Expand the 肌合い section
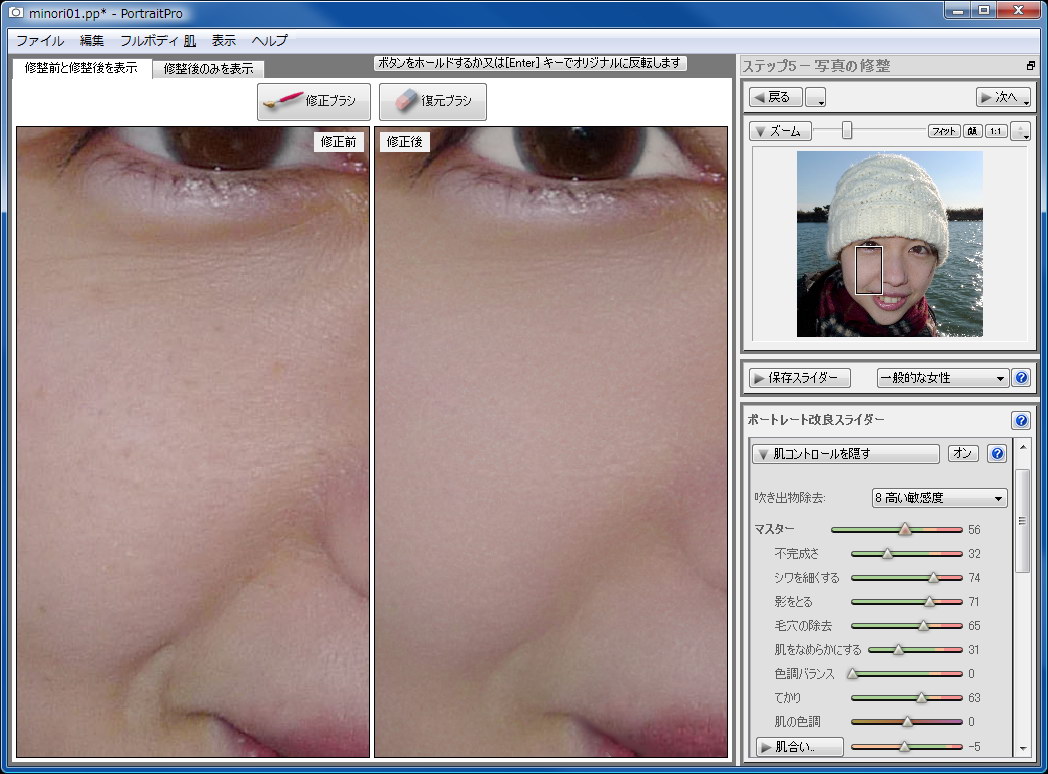This screenshot has width=1048, height=774. [x=799, y=747]
